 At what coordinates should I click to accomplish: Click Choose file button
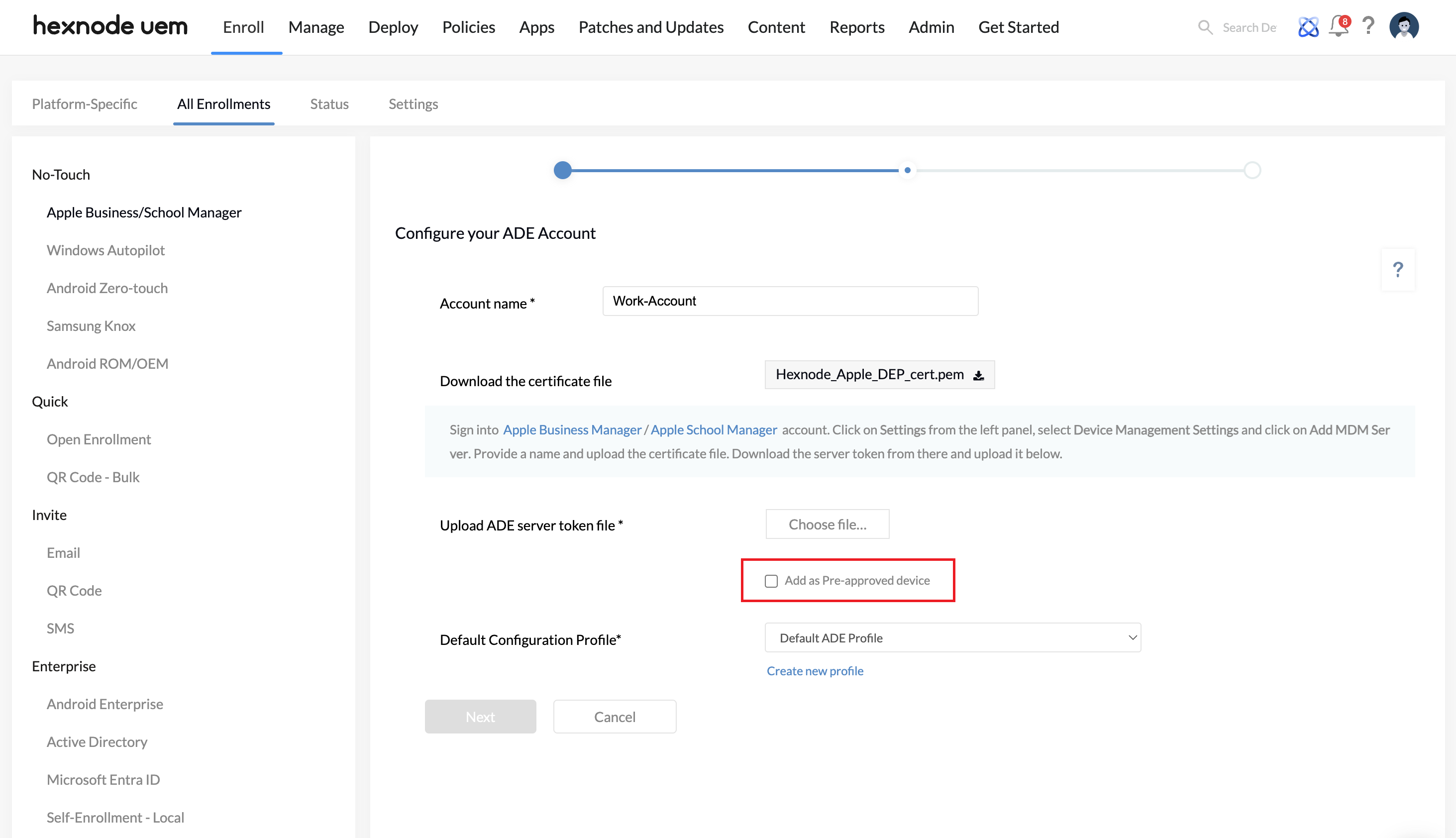[x=827, y=524]
